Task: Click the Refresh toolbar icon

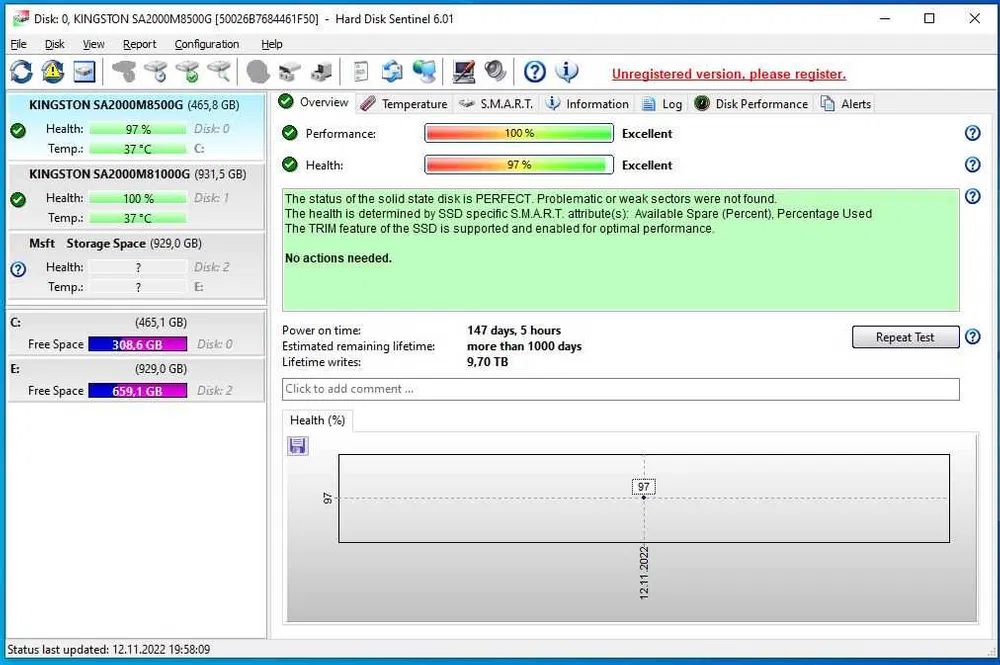Action: click(x=21, y=71)
